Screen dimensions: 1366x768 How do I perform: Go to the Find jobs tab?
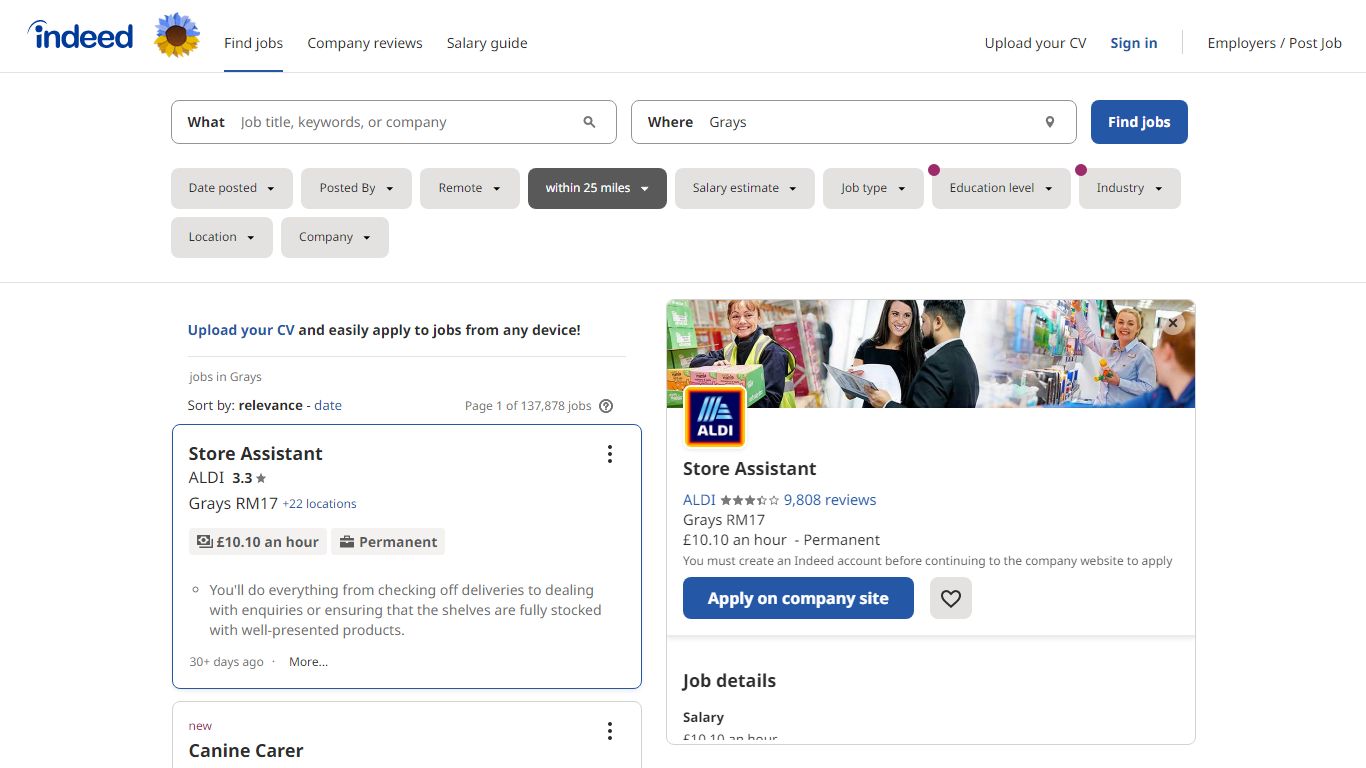tap(253, 43)
